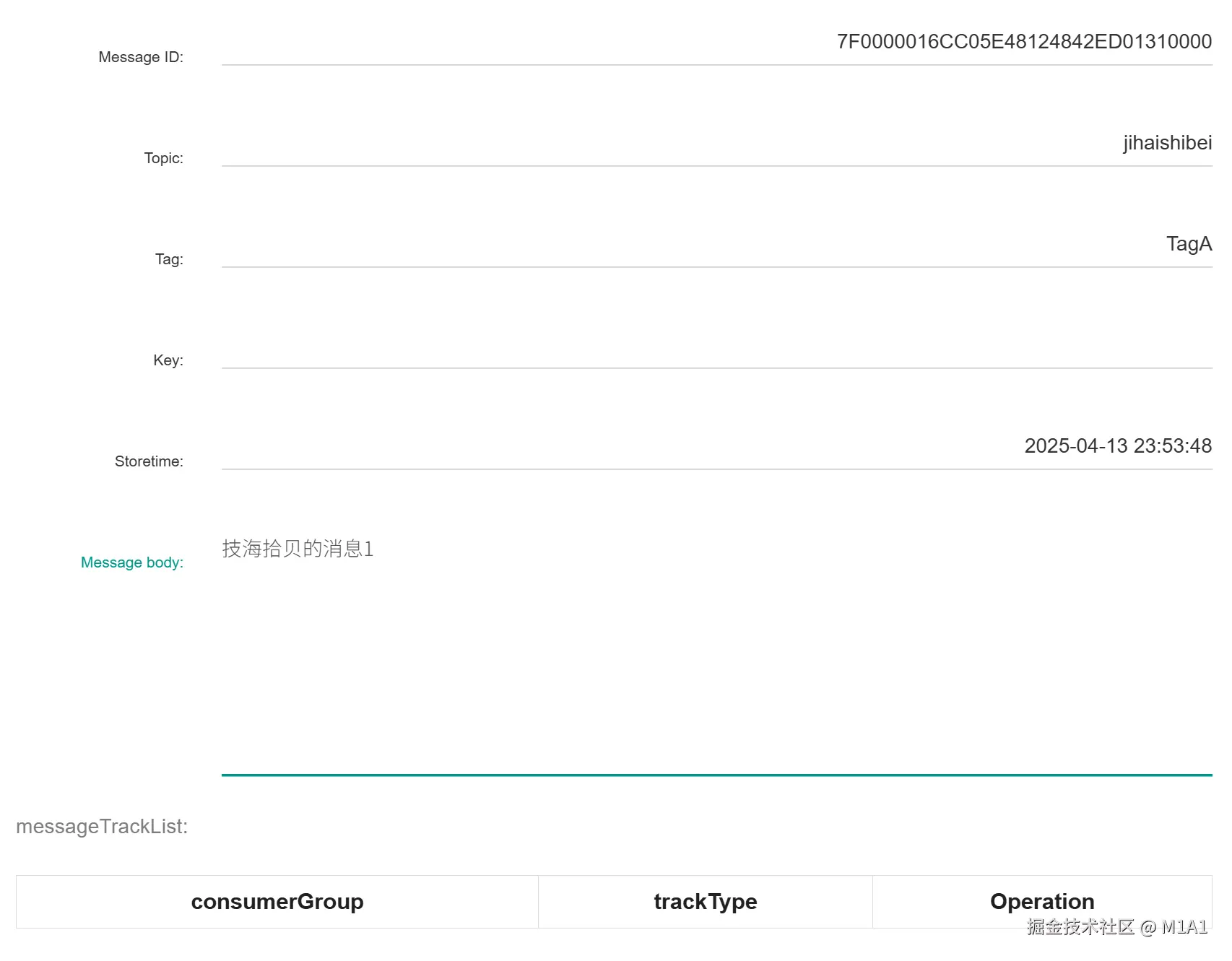Select the consumerGroup column header

click(277, 902)
